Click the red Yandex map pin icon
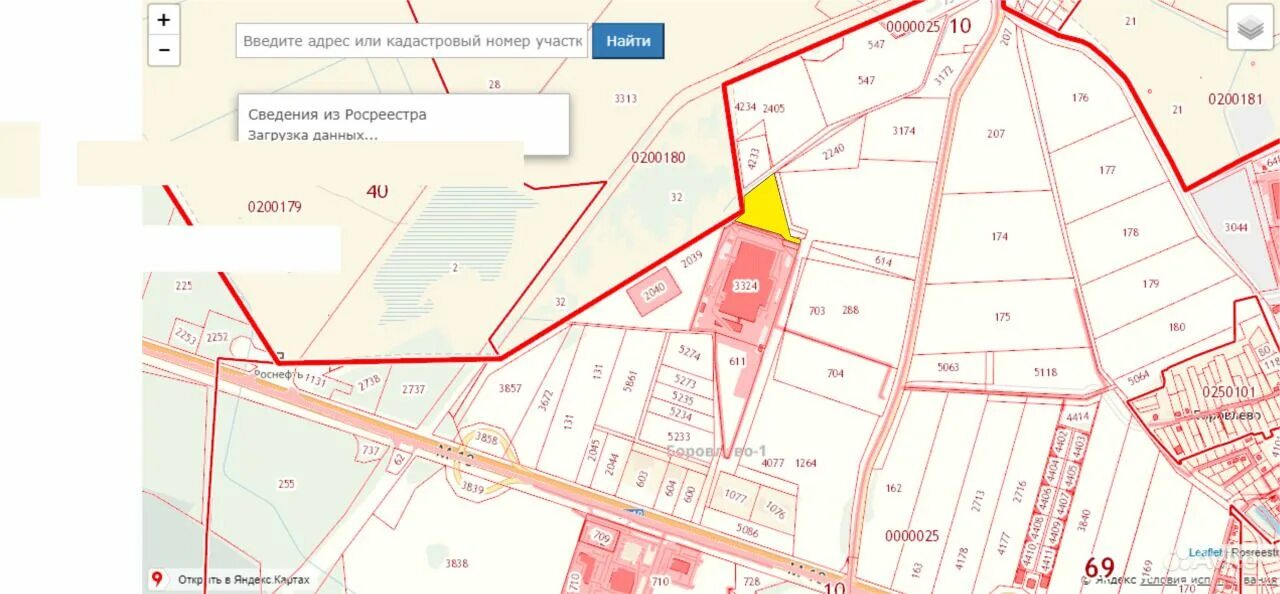Viewport: 1280px width, 594px height. (x=157, y=579)
